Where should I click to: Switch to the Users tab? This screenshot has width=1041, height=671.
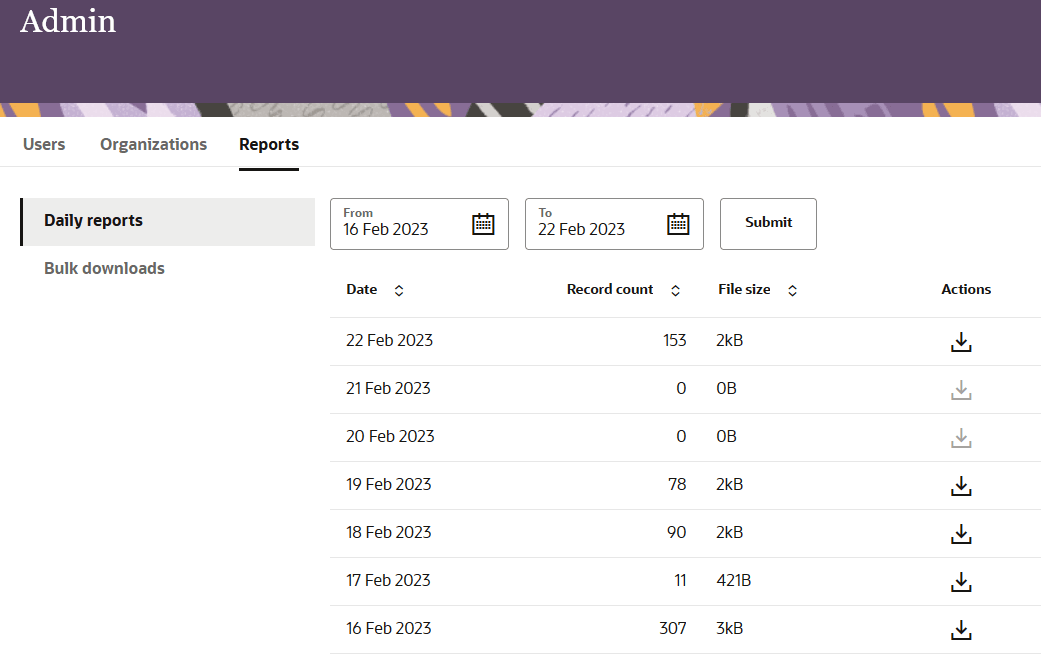(x=43, y=144)
